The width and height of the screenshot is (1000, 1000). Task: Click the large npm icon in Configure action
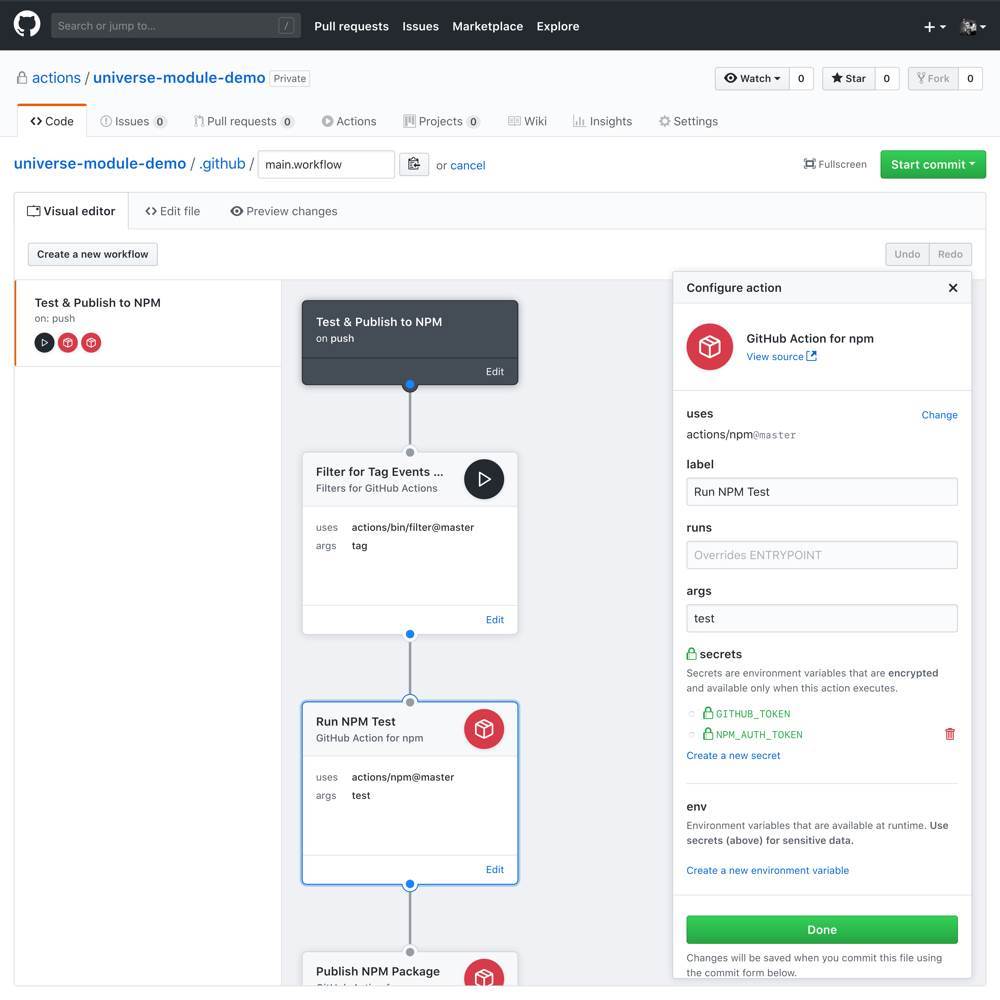(710, 346)
